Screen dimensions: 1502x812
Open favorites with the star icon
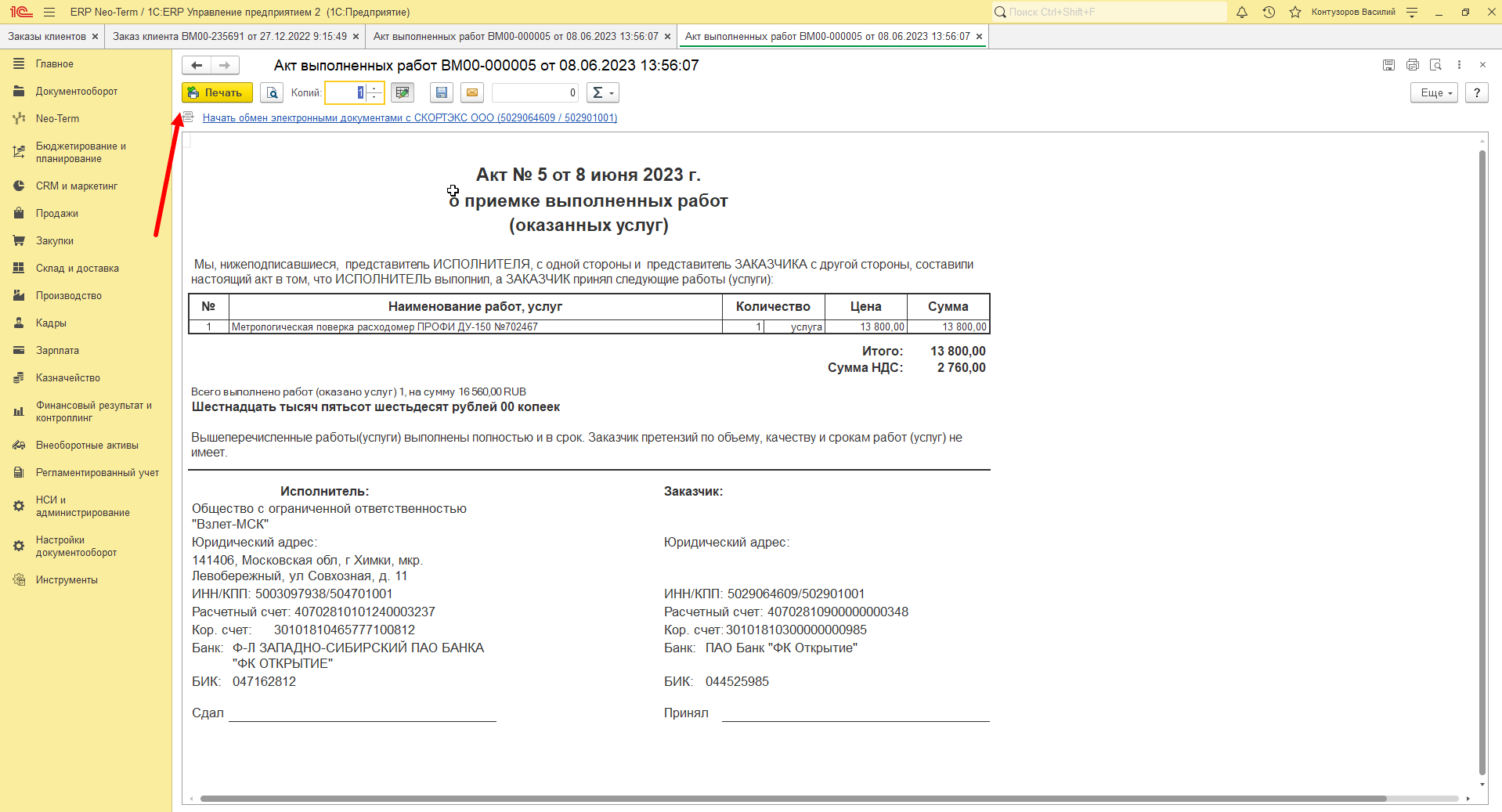click(x=1295, y=12)
